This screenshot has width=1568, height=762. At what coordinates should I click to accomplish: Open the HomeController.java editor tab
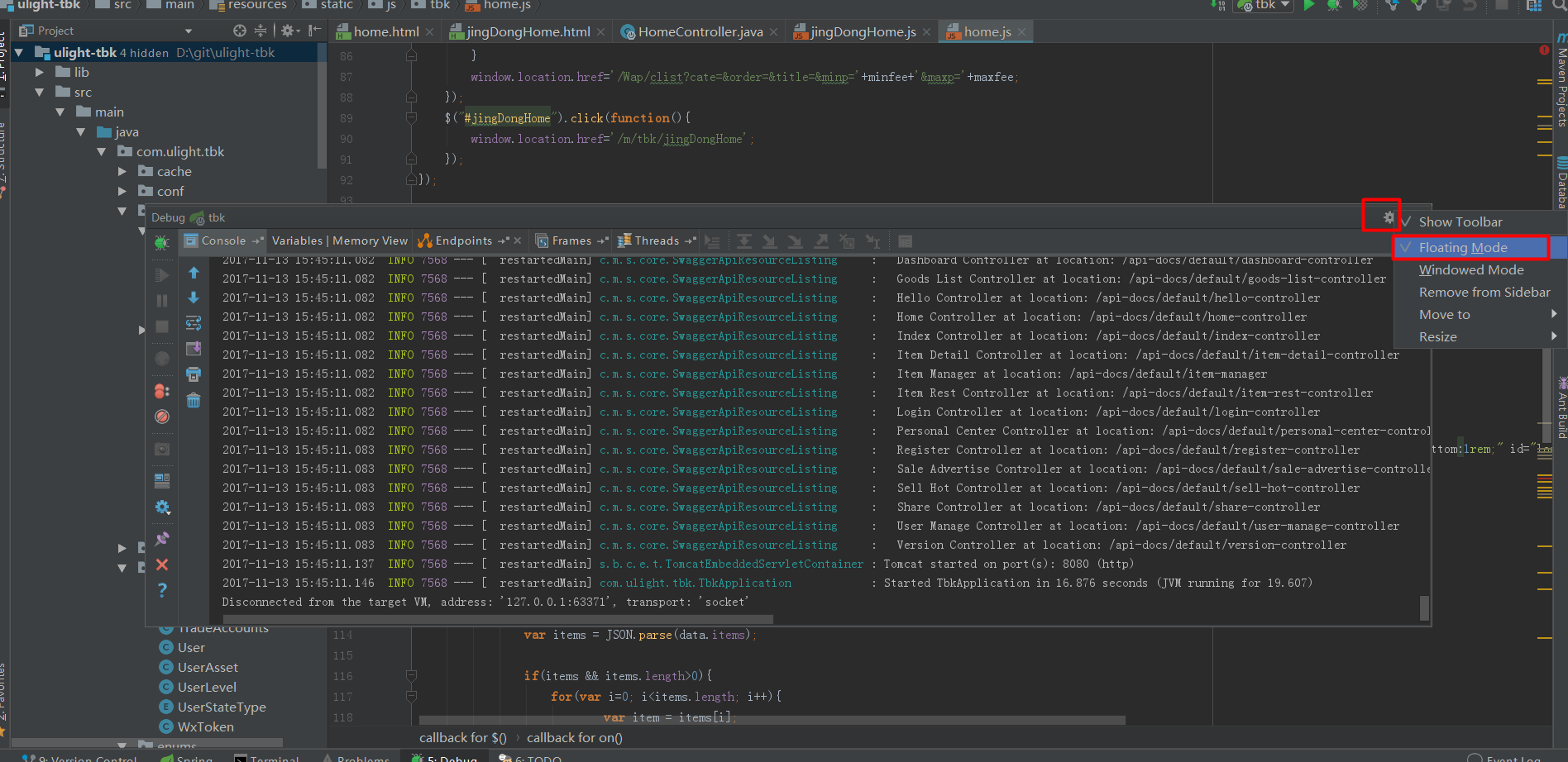pos(700,31)
